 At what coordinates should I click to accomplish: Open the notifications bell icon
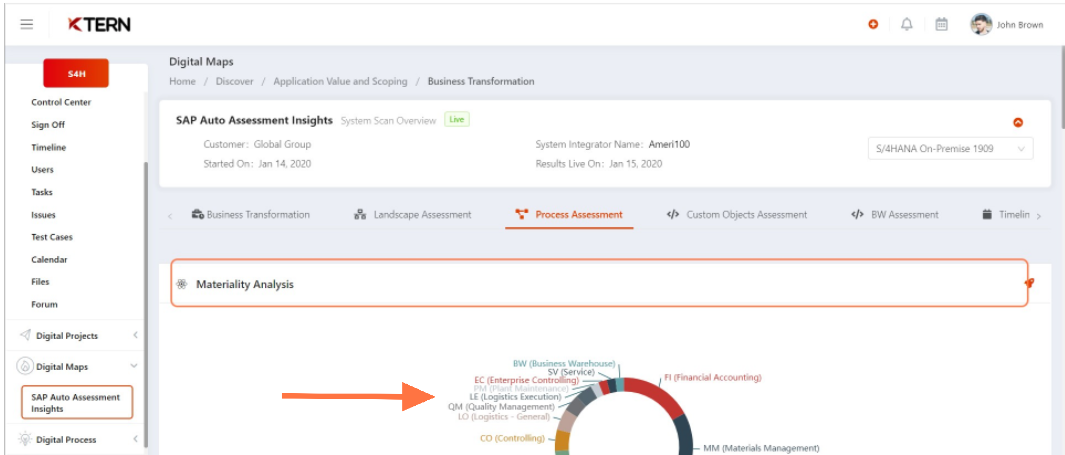(x=907, y=24)
